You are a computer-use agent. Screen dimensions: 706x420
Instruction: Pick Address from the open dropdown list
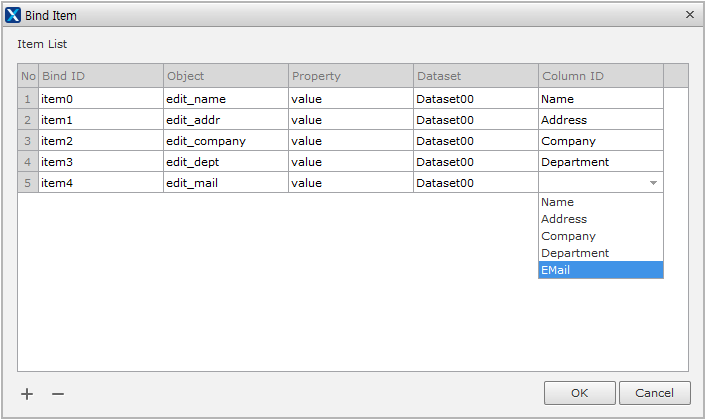point(600,219)
